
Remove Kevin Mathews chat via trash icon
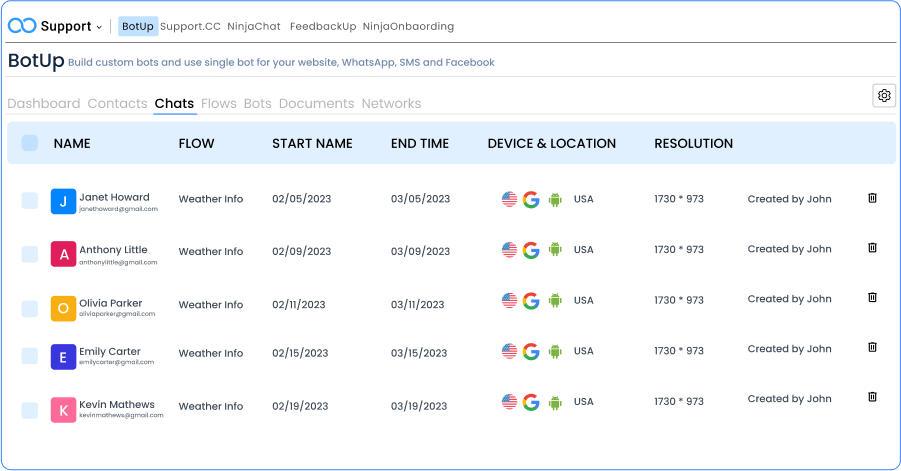(872, 397)
